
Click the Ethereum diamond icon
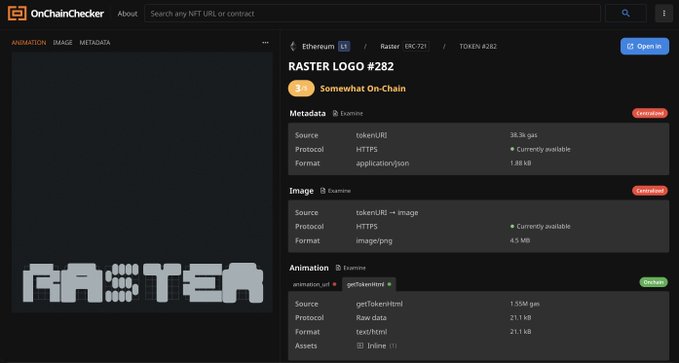(293, 46)
